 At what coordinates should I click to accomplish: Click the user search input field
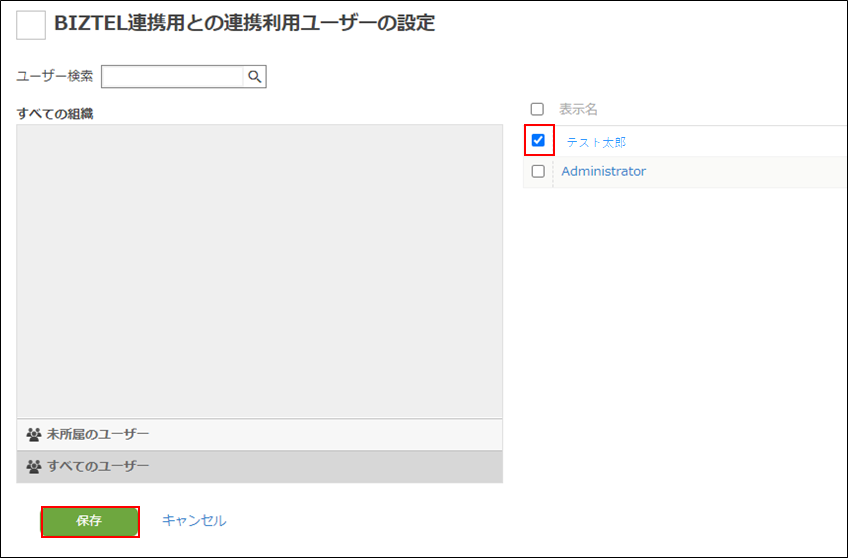[x=173, y=77]
